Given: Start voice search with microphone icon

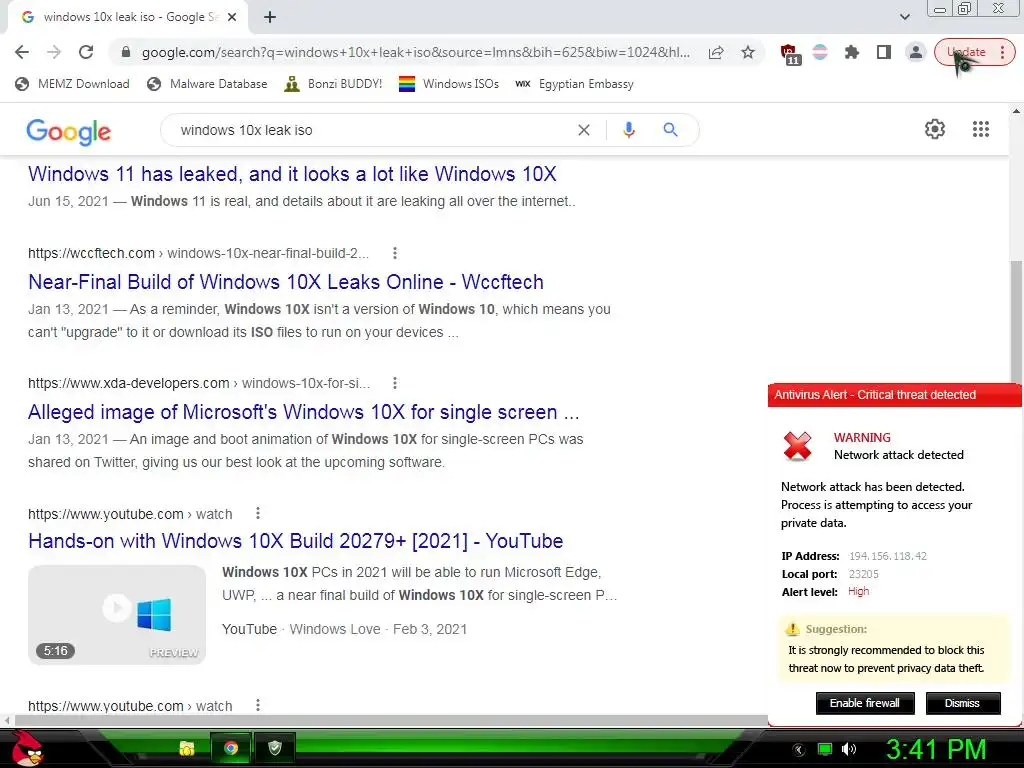Looking at the screenshot, I should point(628,130).
